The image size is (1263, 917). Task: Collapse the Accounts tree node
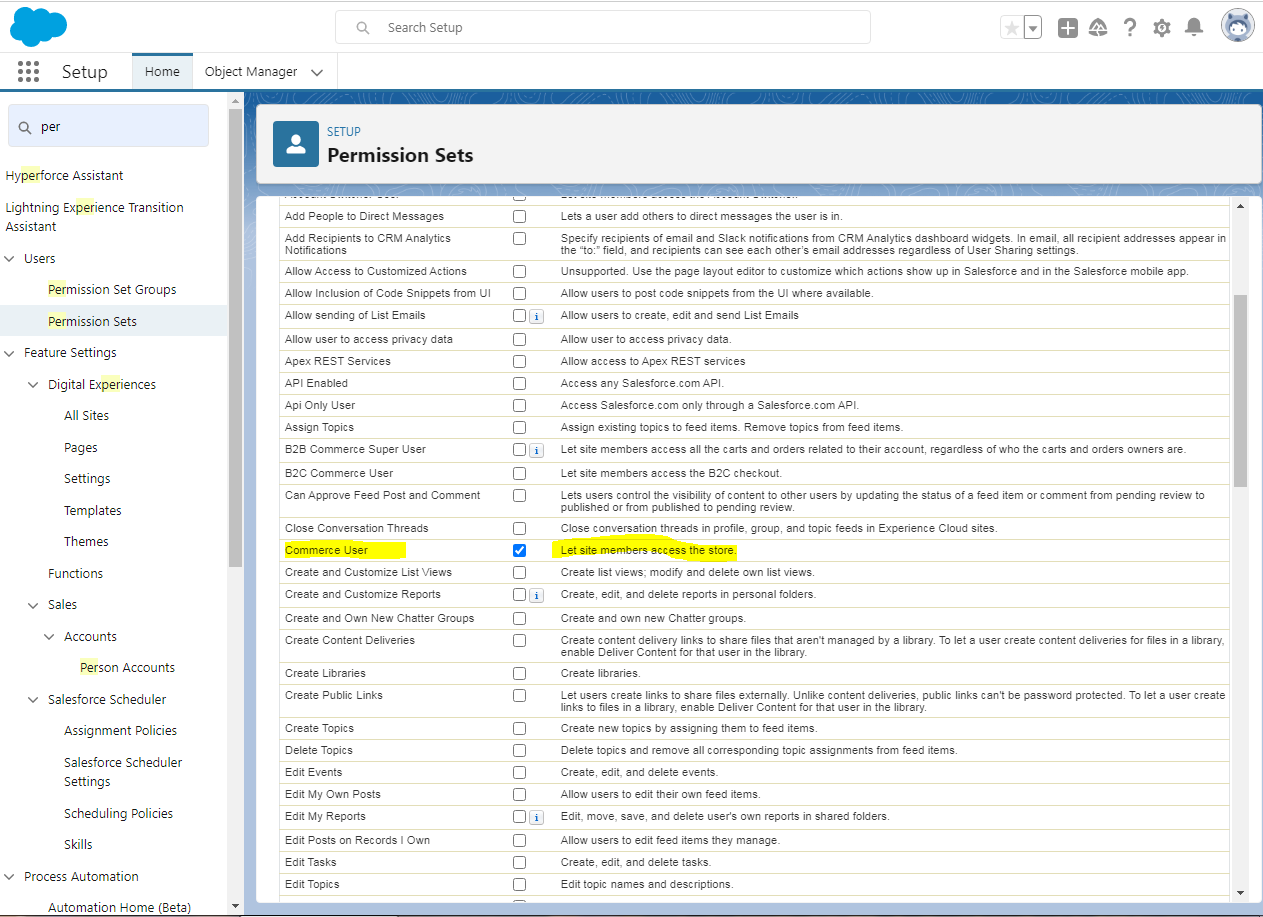click(50, 636)
